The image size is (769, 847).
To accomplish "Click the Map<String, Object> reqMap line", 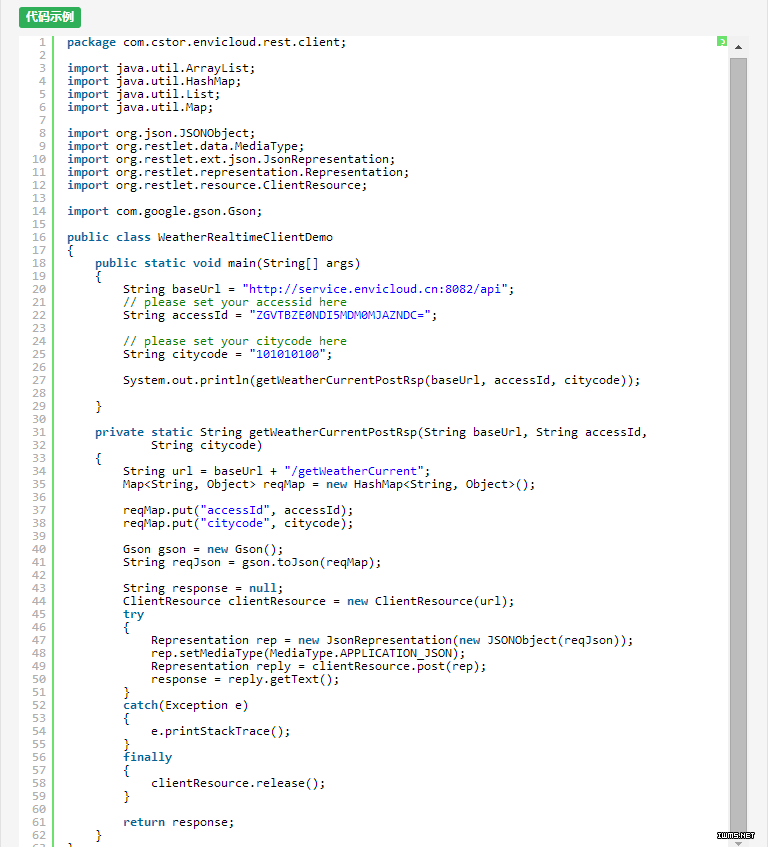I will pyautogui.click(x=329, y=483).
